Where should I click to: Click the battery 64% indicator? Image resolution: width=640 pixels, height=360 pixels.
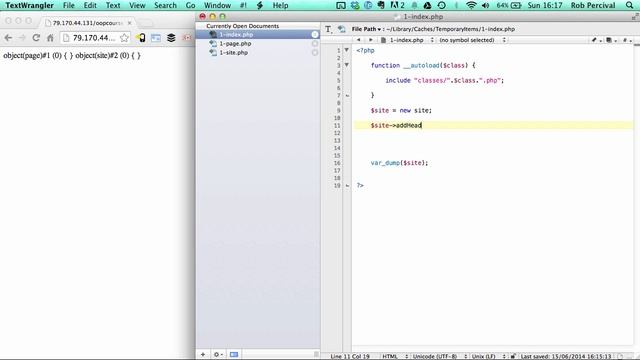(509, 5)
